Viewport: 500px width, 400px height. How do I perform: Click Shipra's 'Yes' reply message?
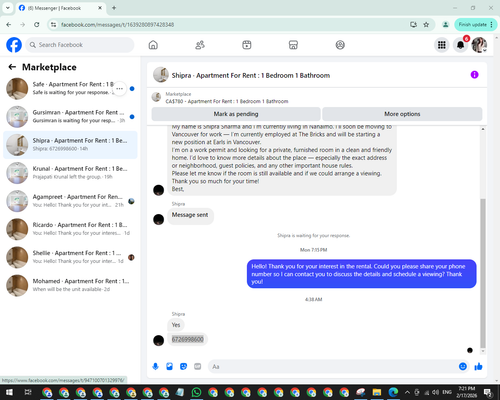coord(176,325)
